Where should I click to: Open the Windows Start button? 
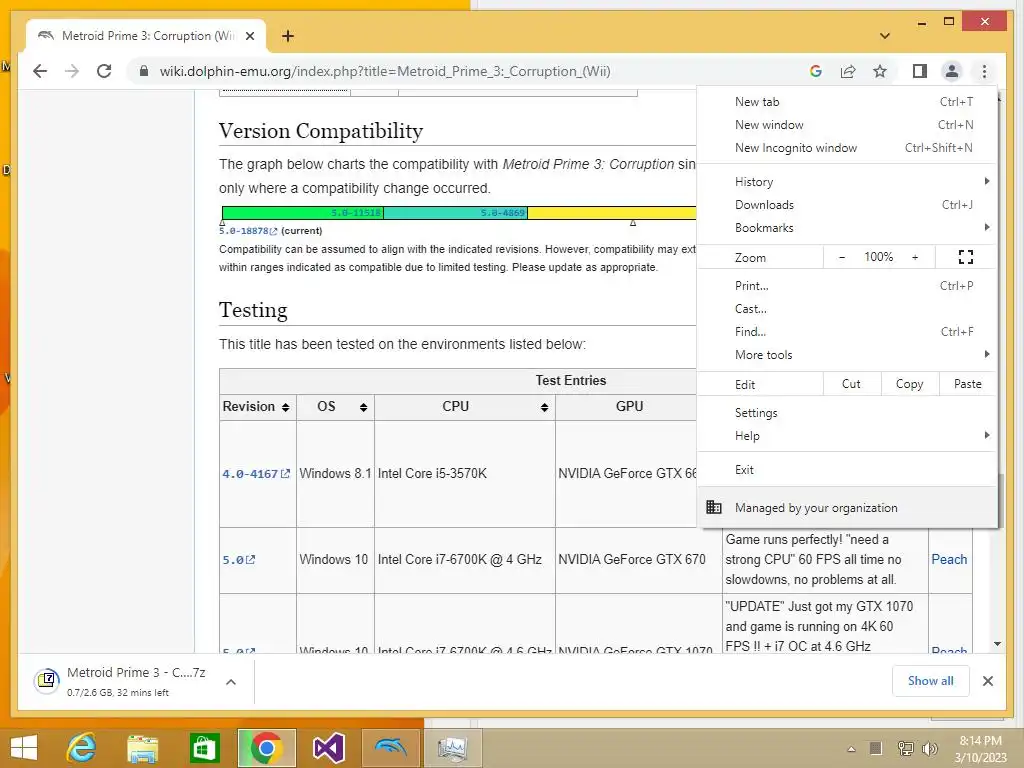pos(24,748)
